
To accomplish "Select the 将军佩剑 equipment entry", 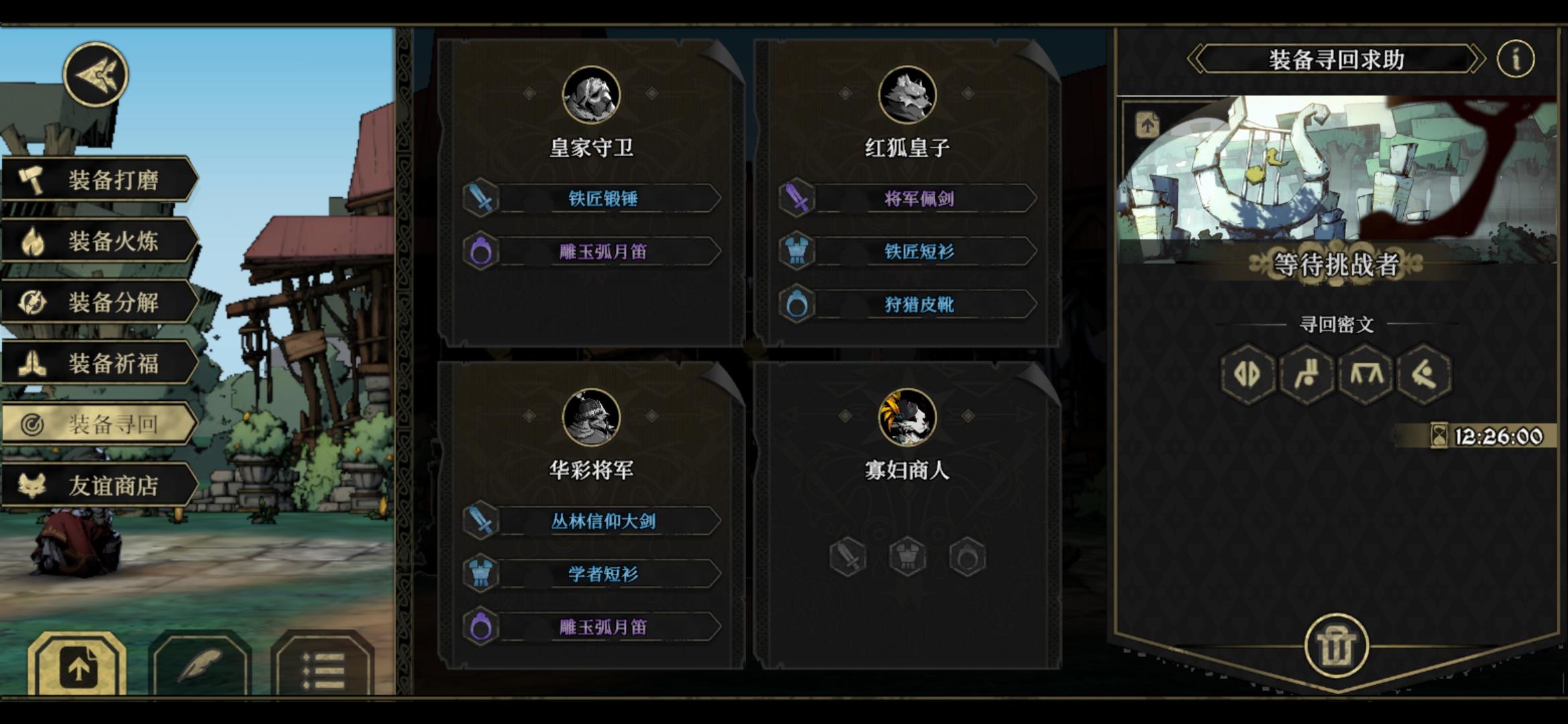I will click(908, 198).
